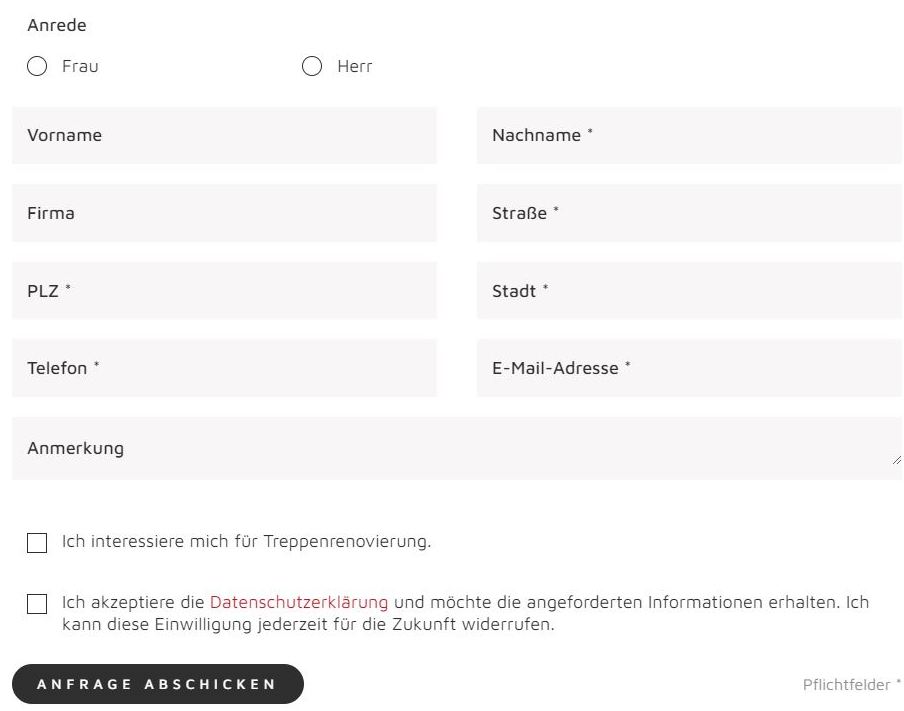Click inside the Anmerkung text area

pyautogui.click(x=456, y=449)
